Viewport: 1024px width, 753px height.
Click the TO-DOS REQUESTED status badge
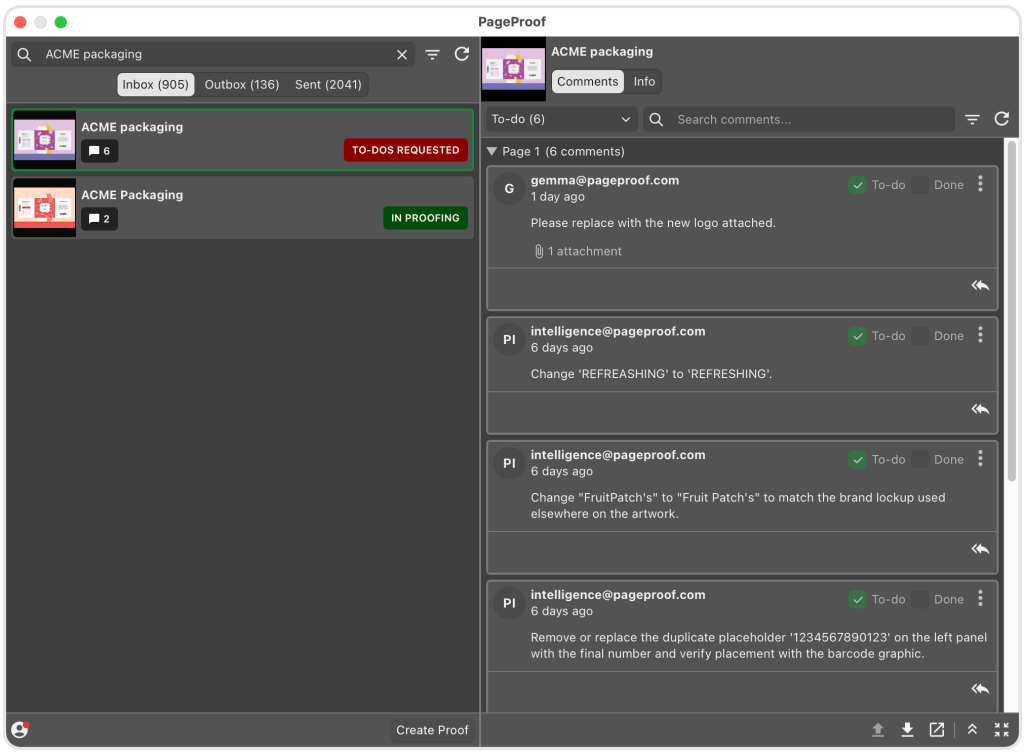406,150
